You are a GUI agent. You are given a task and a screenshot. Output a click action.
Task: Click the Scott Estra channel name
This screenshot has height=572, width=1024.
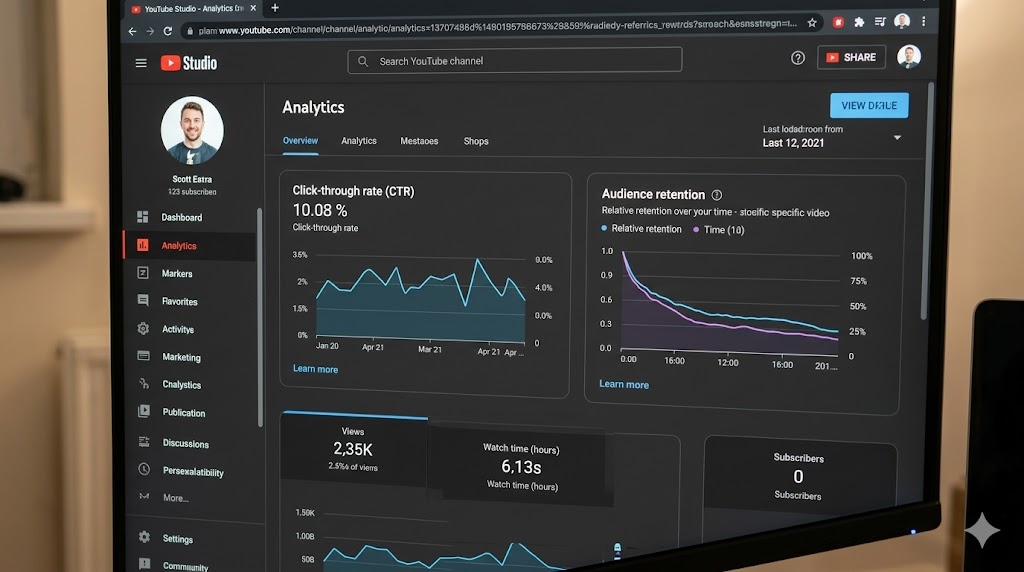(192, 179)
